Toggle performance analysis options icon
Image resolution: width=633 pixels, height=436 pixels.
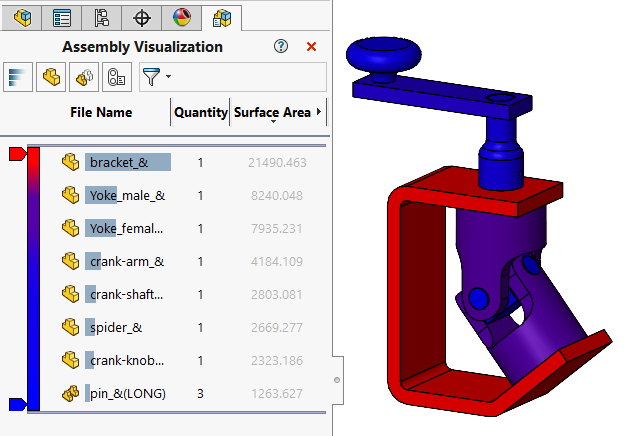coord(117,77)
